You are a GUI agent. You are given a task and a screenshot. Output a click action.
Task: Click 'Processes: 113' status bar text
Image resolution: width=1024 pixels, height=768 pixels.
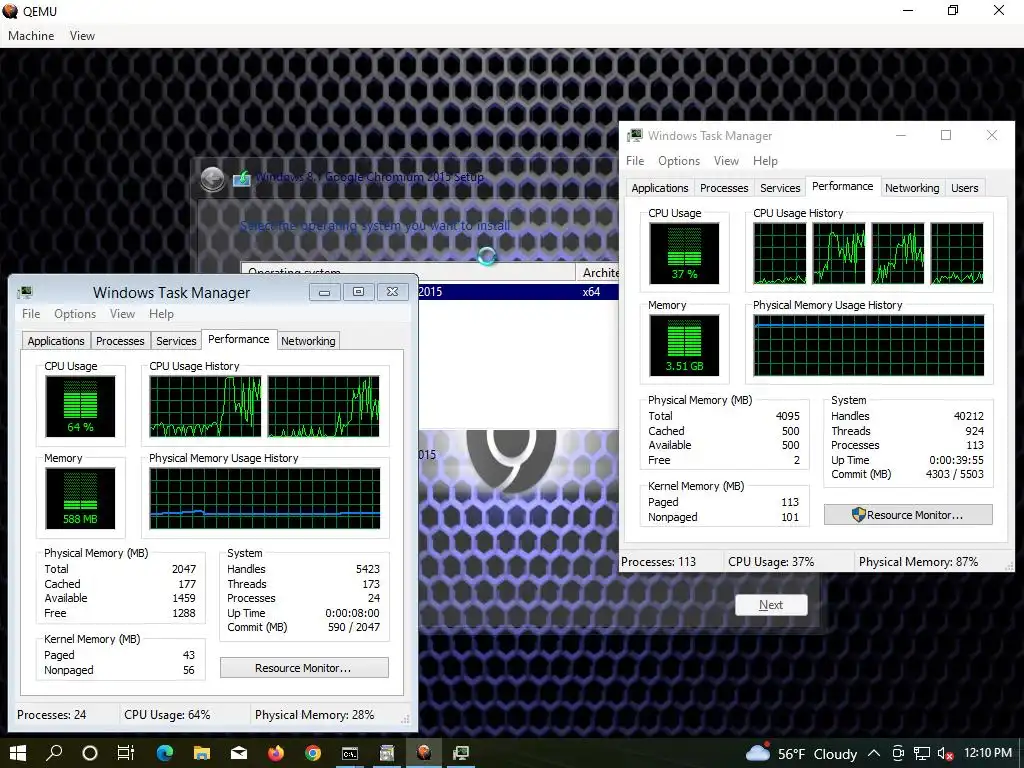click(658, 562)
